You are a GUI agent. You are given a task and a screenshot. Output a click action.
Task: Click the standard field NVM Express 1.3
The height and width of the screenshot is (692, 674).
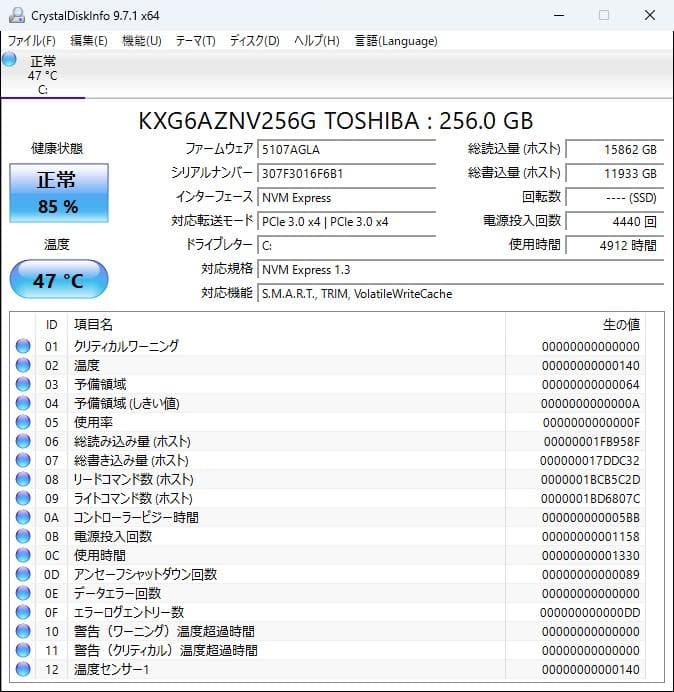tap(460, 270)
